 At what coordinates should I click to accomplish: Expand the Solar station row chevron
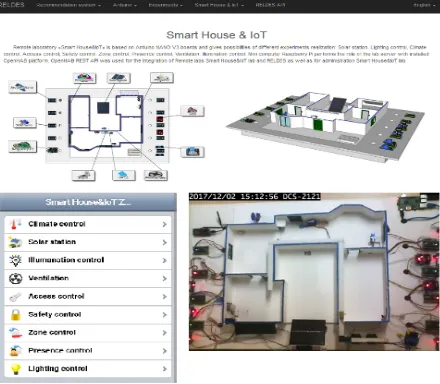(164, 242)
